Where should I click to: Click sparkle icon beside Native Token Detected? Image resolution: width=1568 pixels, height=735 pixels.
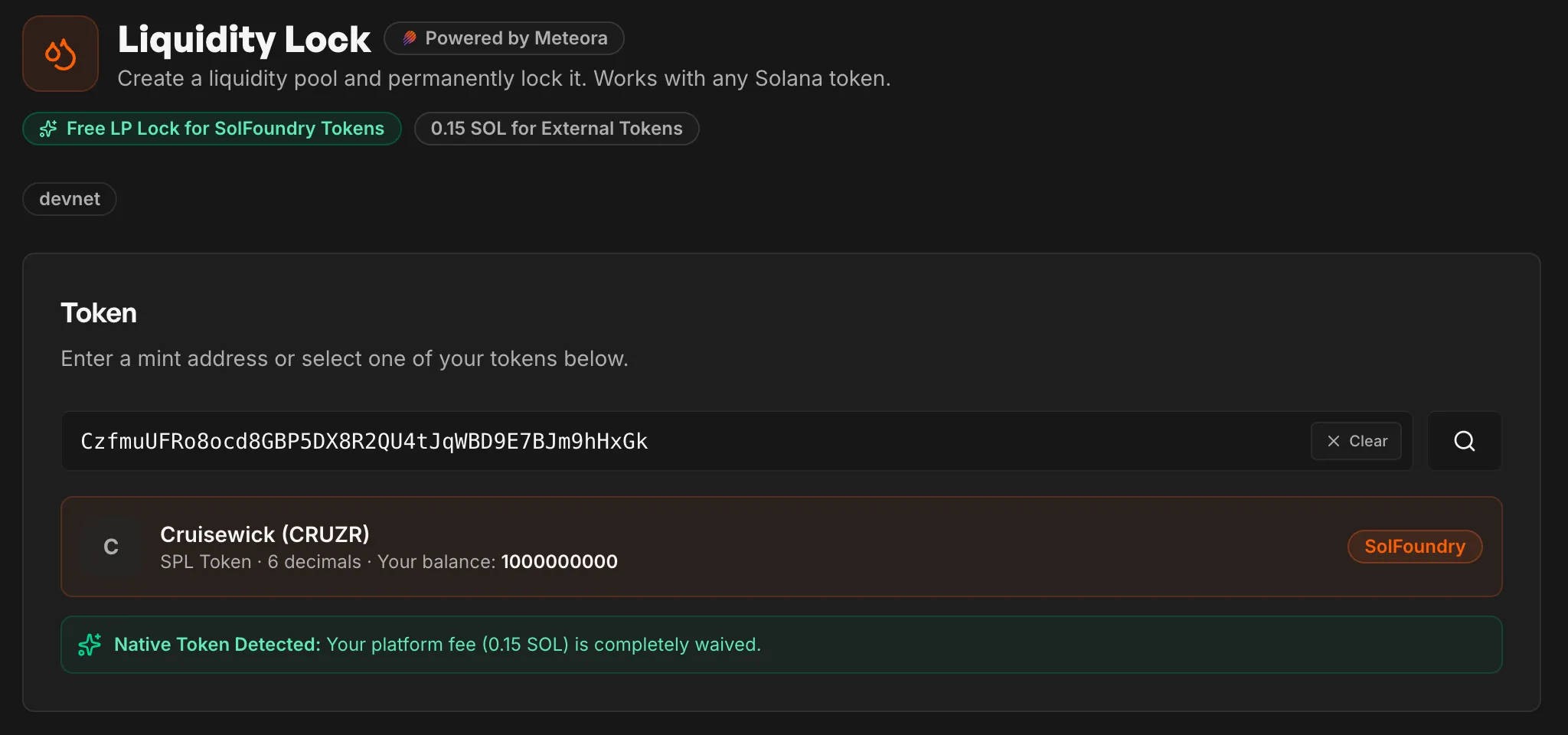90,645
